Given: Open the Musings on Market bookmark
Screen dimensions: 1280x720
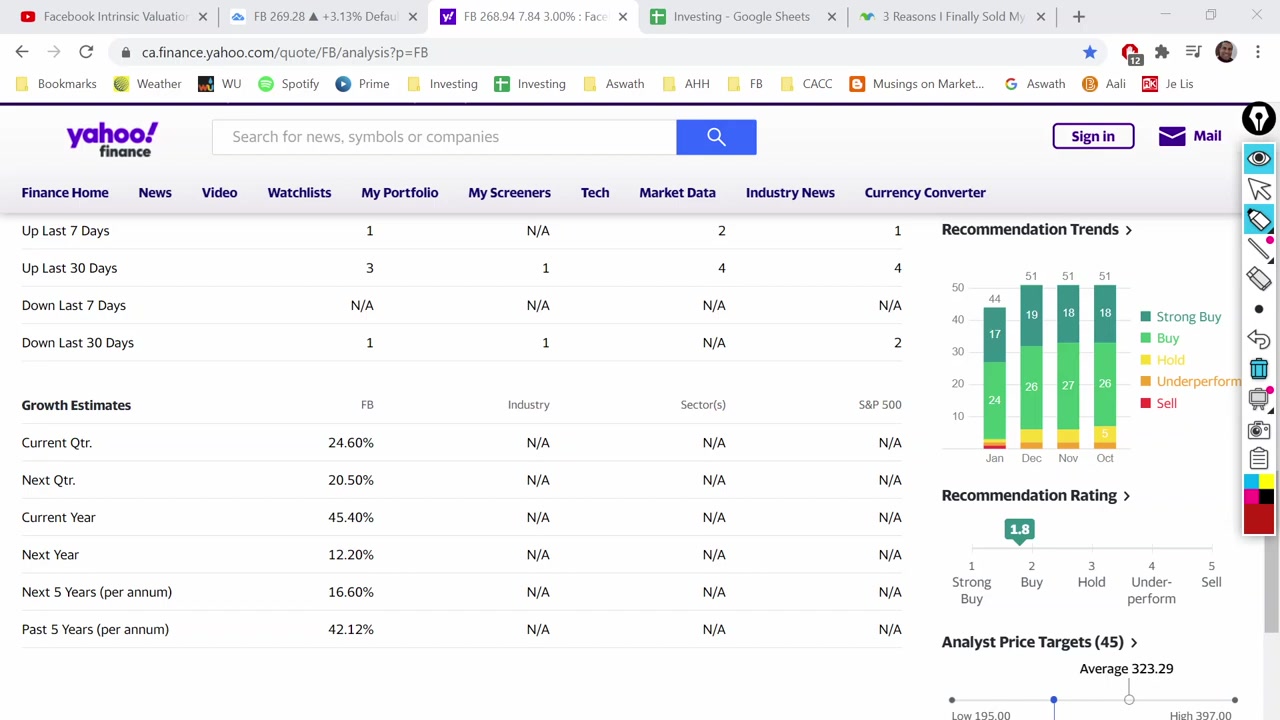Looking at the screenshot, I should pos(917,84).
